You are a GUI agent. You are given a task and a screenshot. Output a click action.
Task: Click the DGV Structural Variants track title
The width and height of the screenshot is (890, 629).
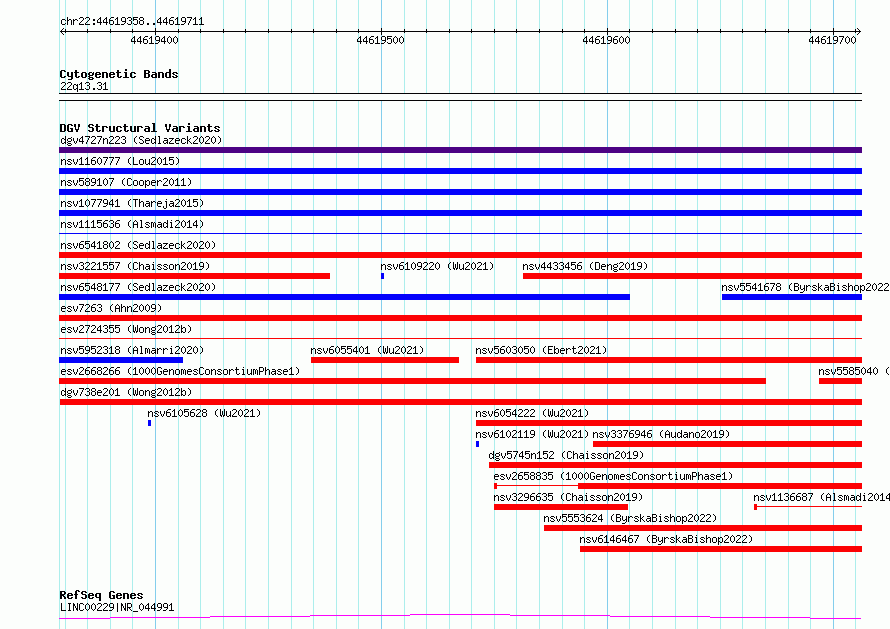click(x=140, y=128)
